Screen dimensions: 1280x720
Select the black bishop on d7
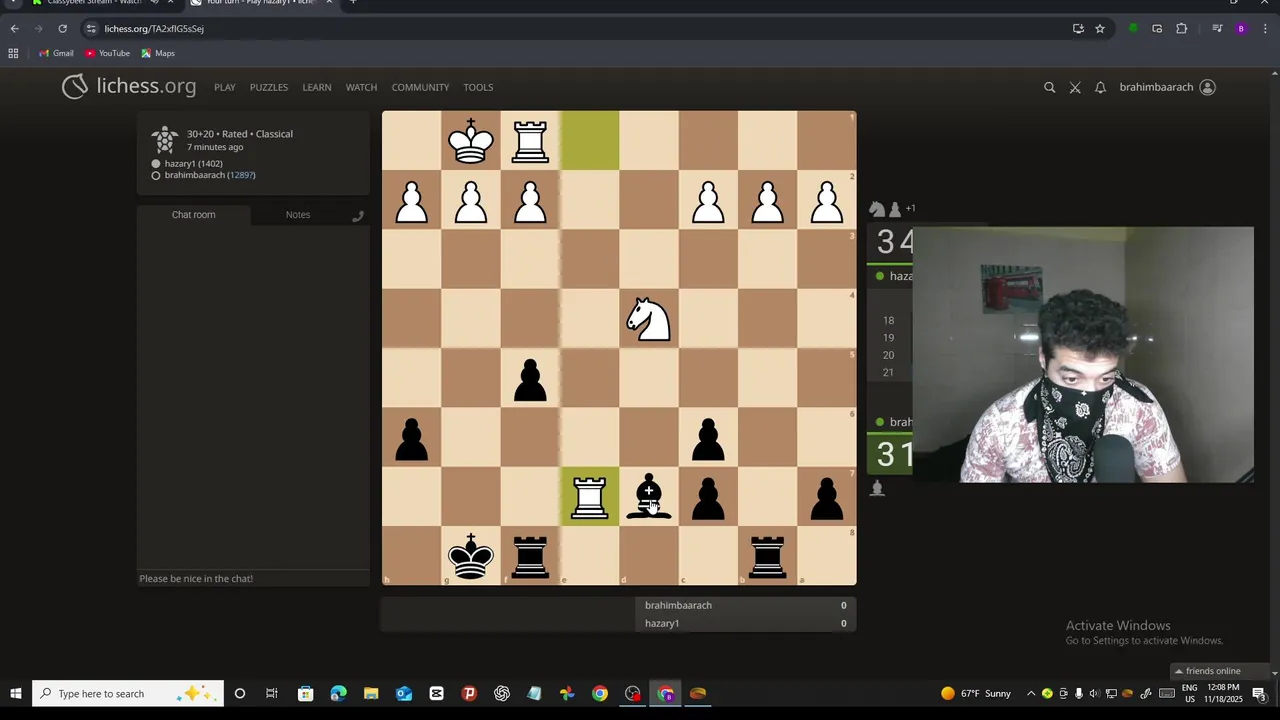click(x=649, y=497)
